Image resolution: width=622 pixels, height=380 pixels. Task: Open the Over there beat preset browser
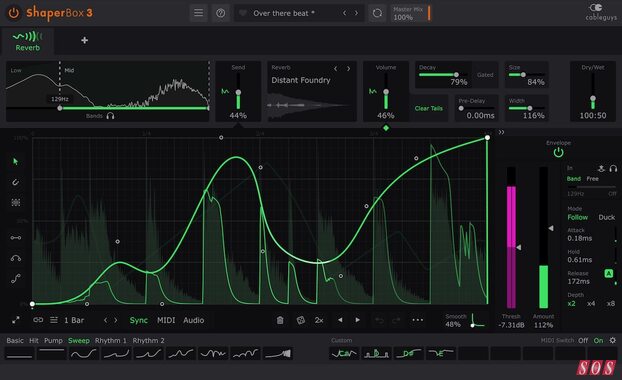click(x=284, y=13)
